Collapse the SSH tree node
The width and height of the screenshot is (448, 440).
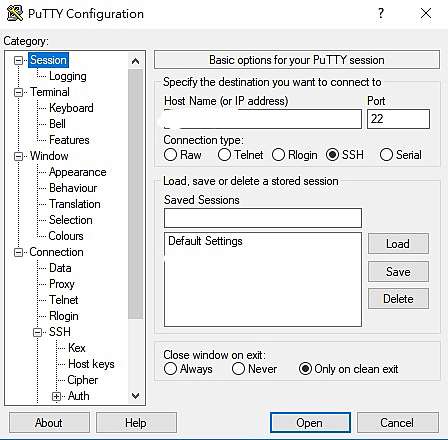38,332
